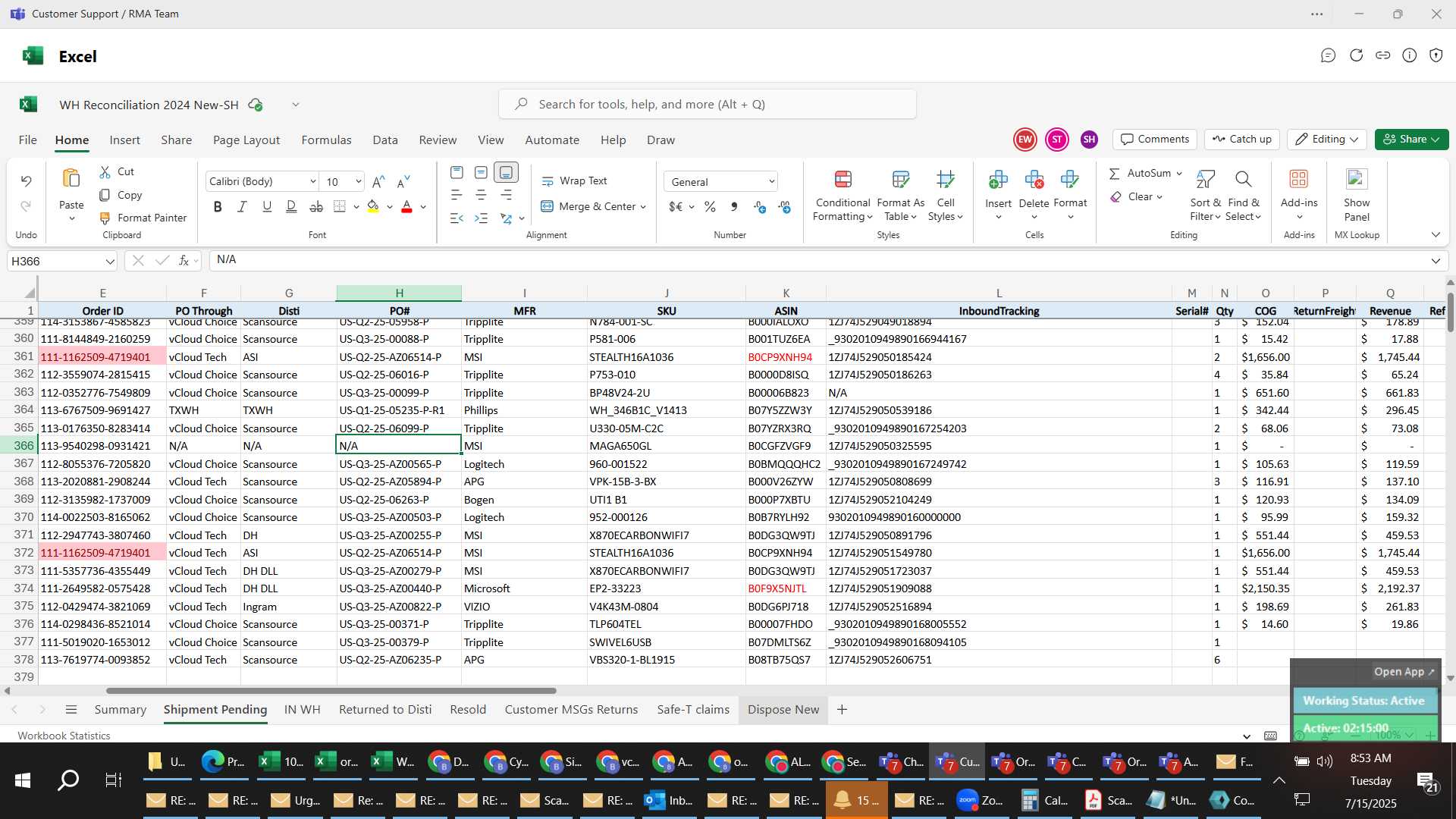Open Zoom from the taskbar

(x=981, y=800)
